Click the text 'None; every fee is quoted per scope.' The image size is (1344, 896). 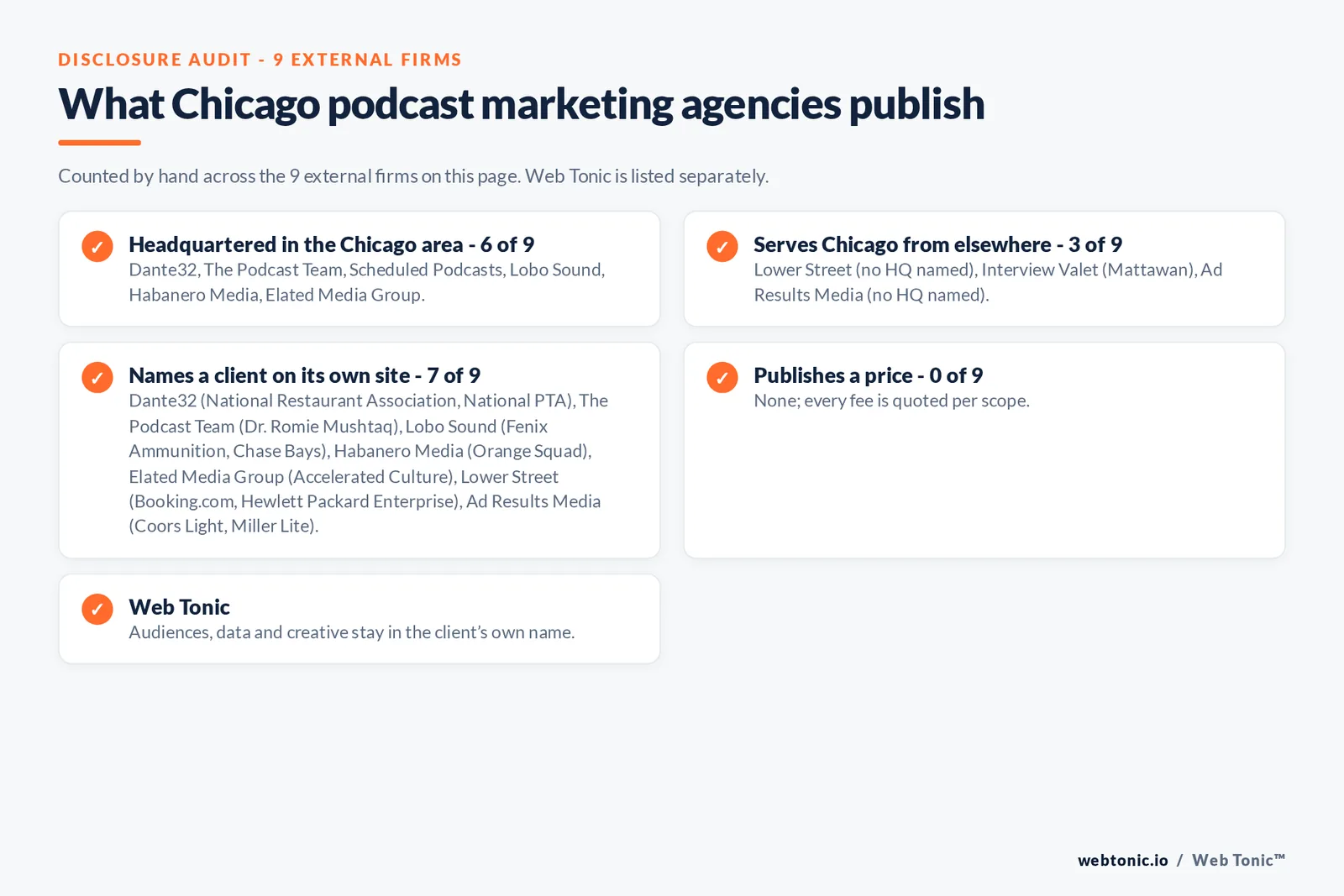coord(891,401)
